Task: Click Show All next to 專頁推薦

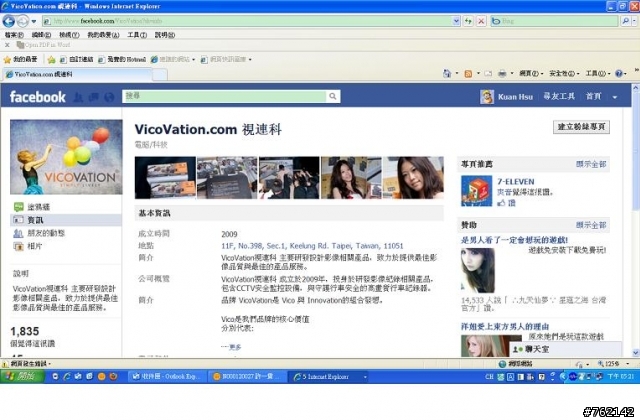Action: tap(591, 164)
